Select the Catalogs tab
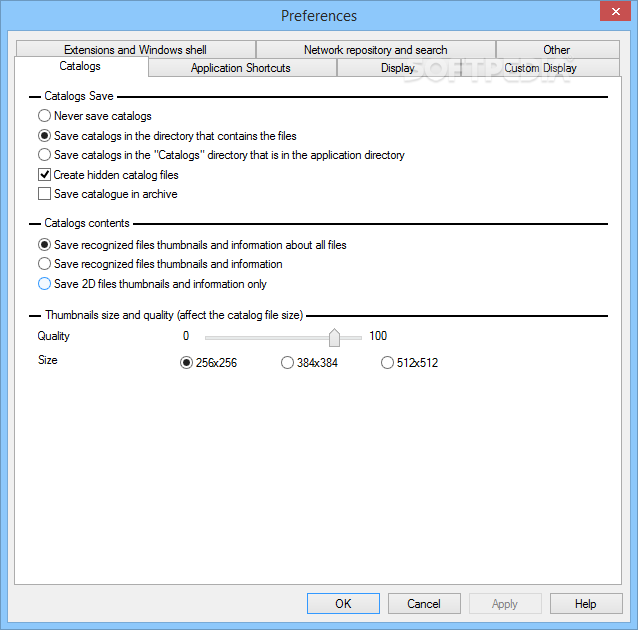 click(81, 66)
